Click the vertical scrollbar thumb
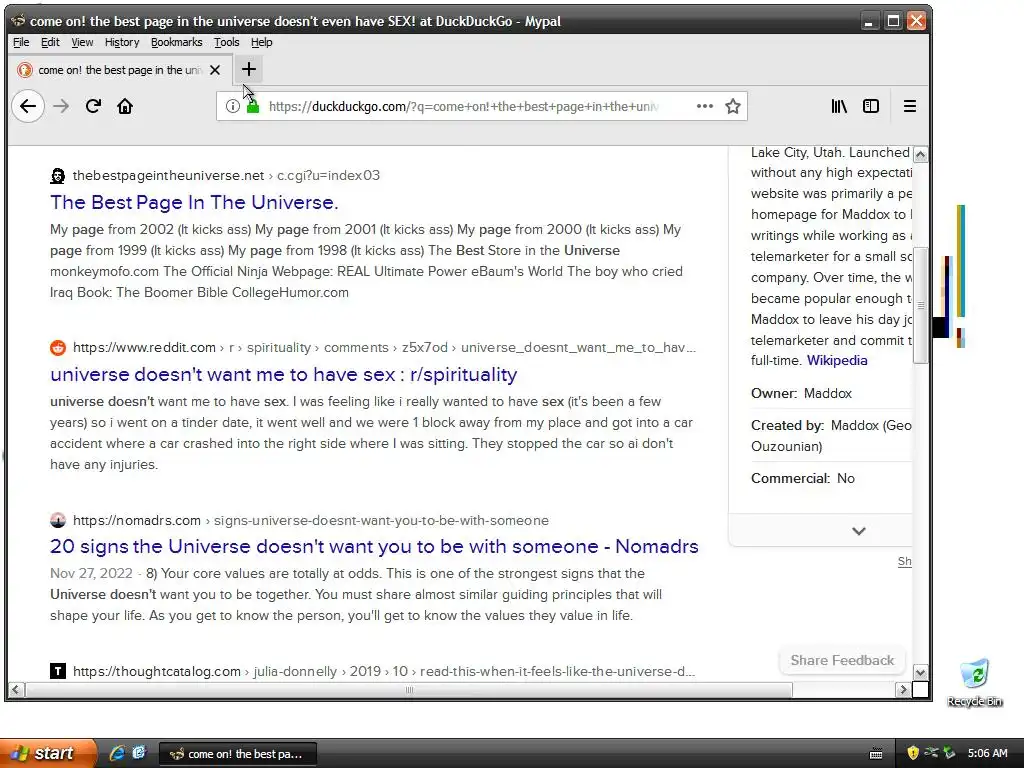The width and height of the screenshot is (1024, 768). (920, 305)
